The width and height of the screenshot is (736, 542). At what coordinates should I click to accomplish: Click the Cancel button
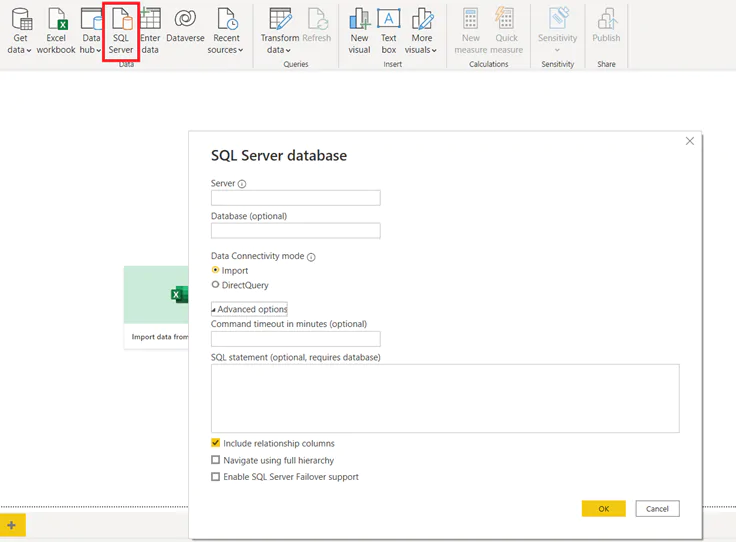pos(657,509)
